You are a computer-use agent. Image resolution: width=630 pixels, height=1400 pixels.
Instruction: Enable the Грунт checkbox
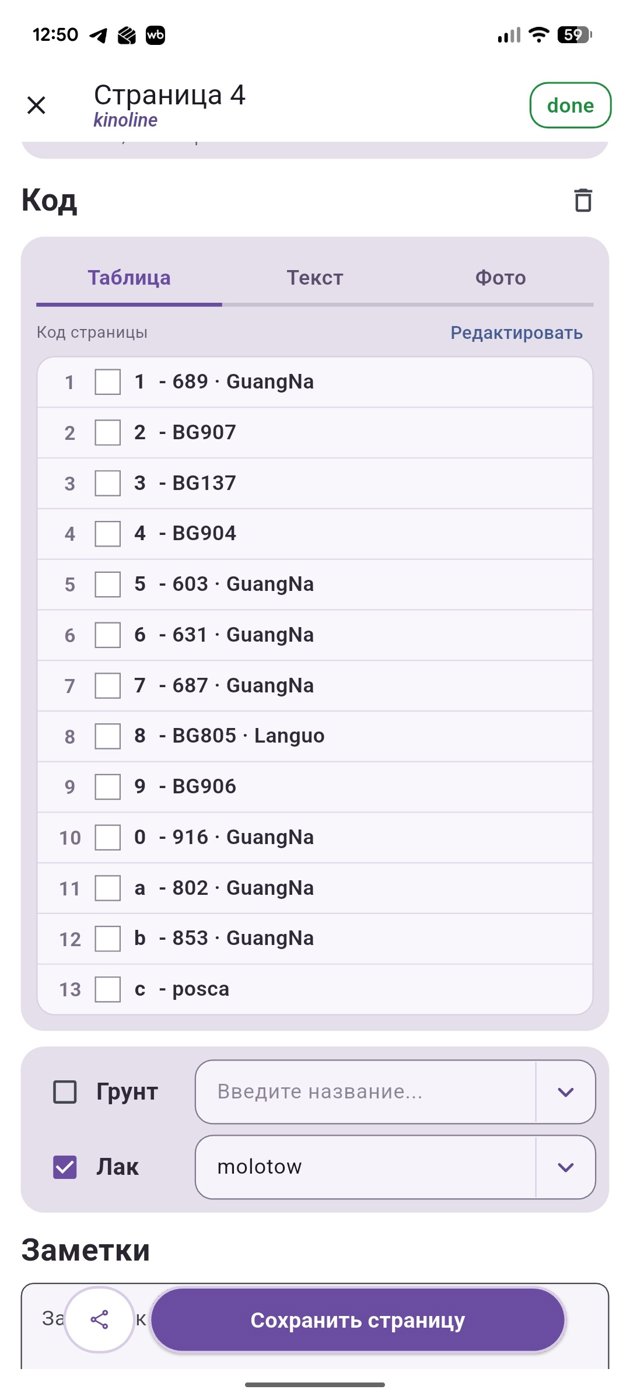coord(65,1092)
